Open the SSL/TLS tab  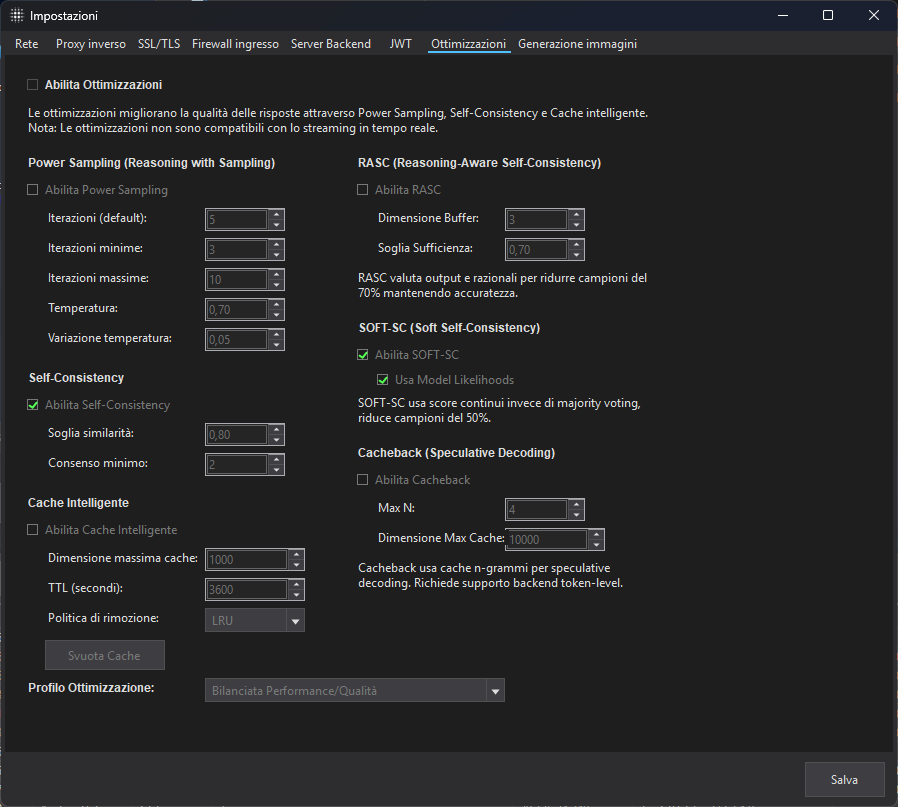[159, 44]
